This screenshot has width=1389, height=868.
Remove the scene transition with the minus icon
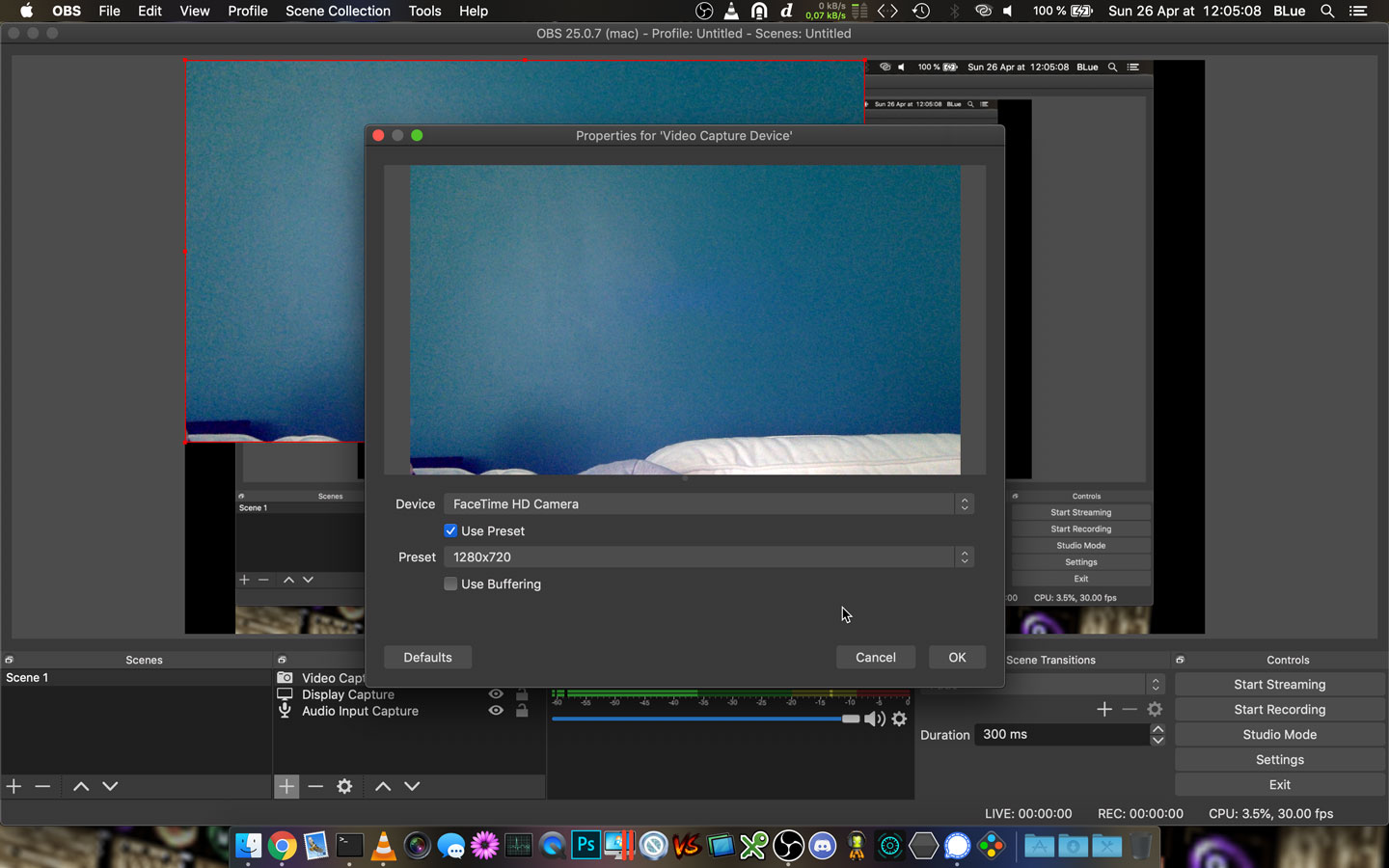1130,709
